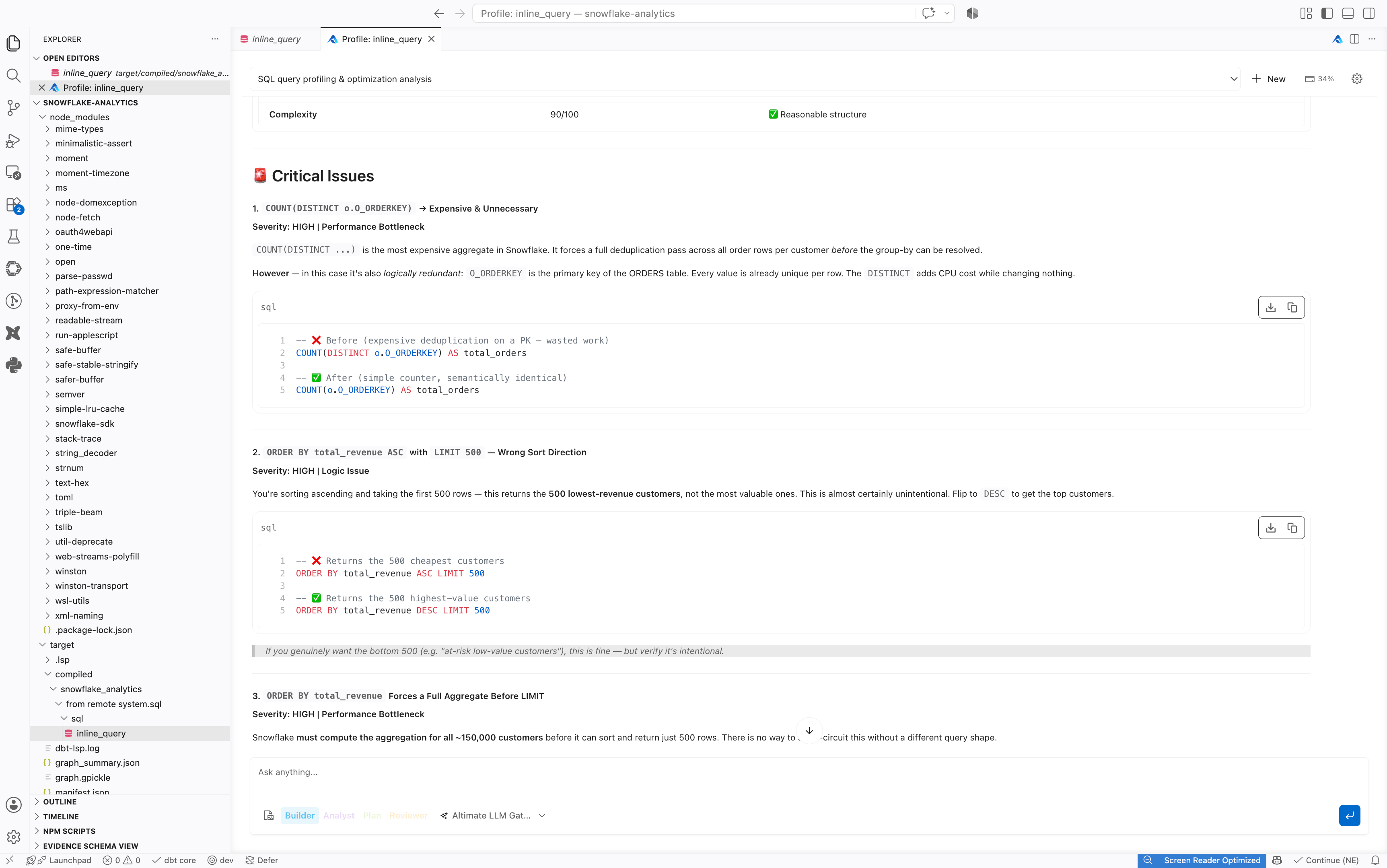Screen dimensions: 1387x868
Task: Toggle the secondary side bar
Action: tap(1368, 13)
